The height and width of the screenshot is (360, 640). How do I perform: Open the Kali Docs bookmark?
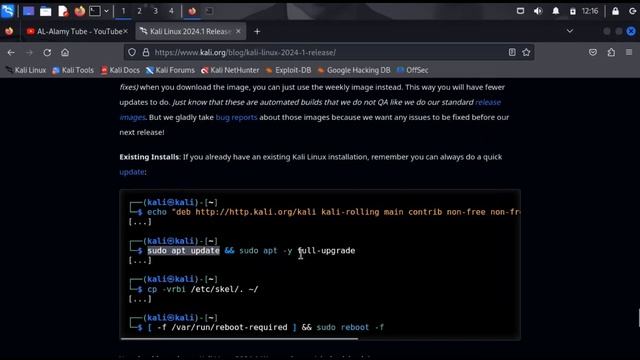(x=120, y=70)
